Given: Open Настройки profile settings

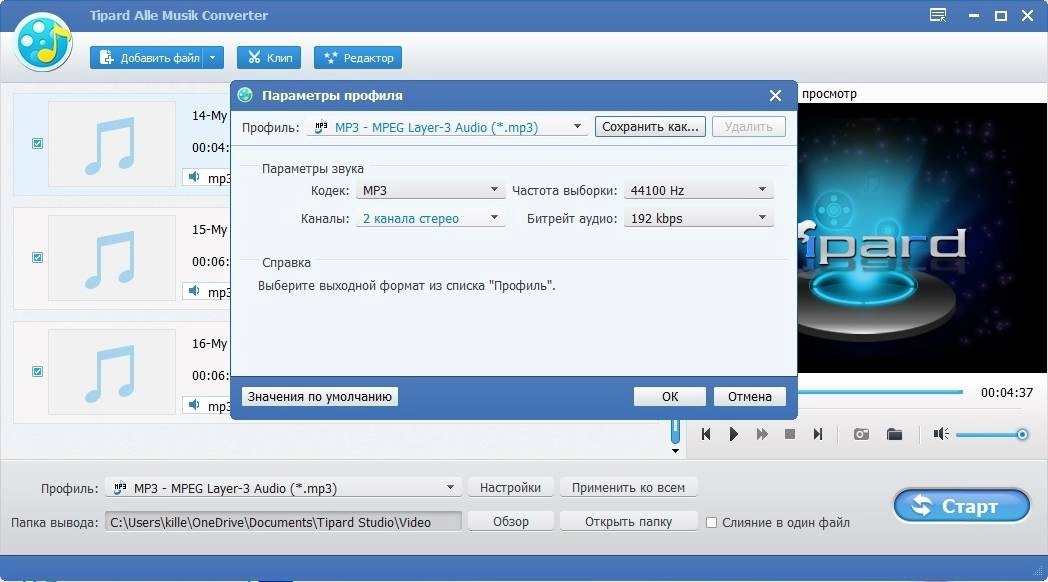Looking at the screenshot, I should click(x=510, y=488).
